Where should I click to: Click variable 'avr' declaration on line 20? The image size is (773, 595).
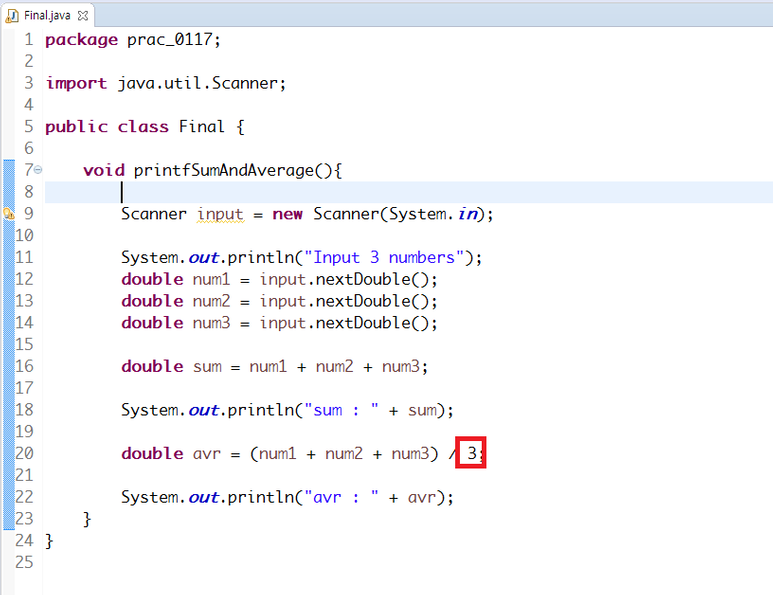(207, 454)
